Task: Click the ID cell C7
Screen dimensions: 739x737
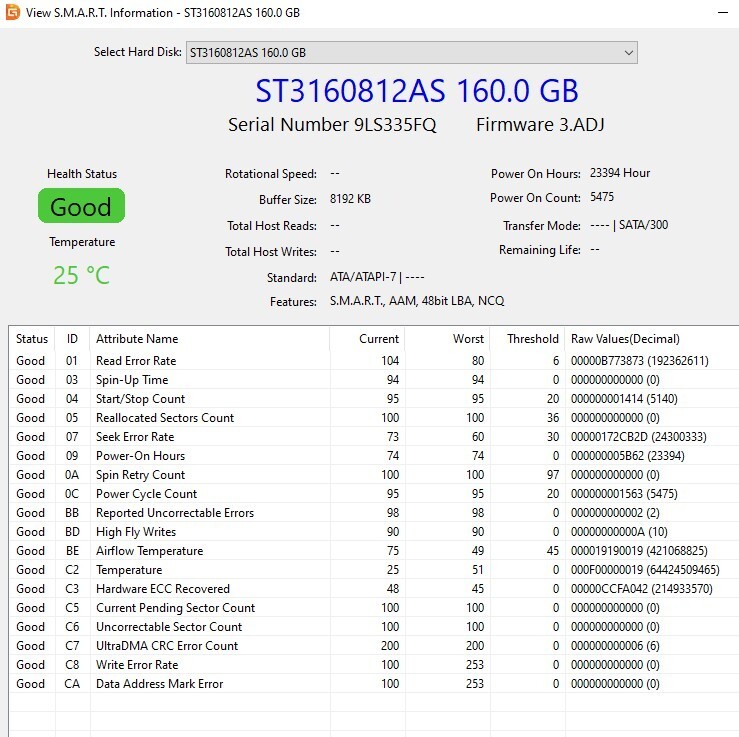Action: pyautogui.click(x=72, y=646)
